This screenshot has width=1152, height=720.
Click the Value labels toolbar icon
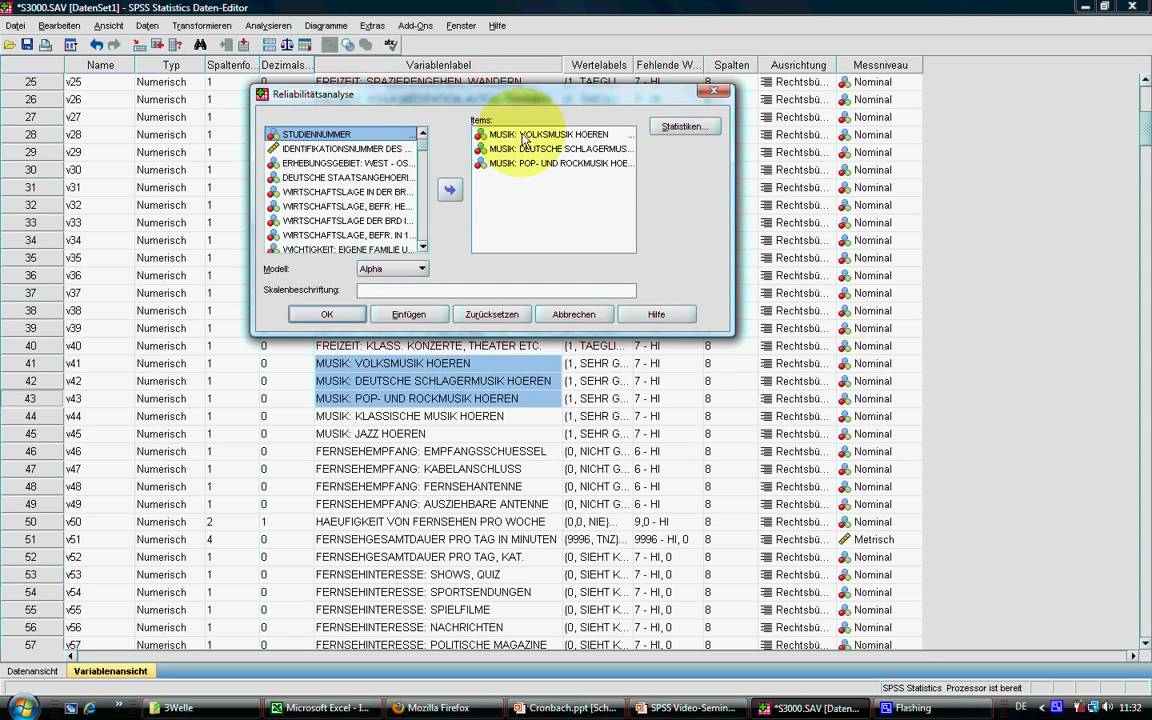[330, 45]
